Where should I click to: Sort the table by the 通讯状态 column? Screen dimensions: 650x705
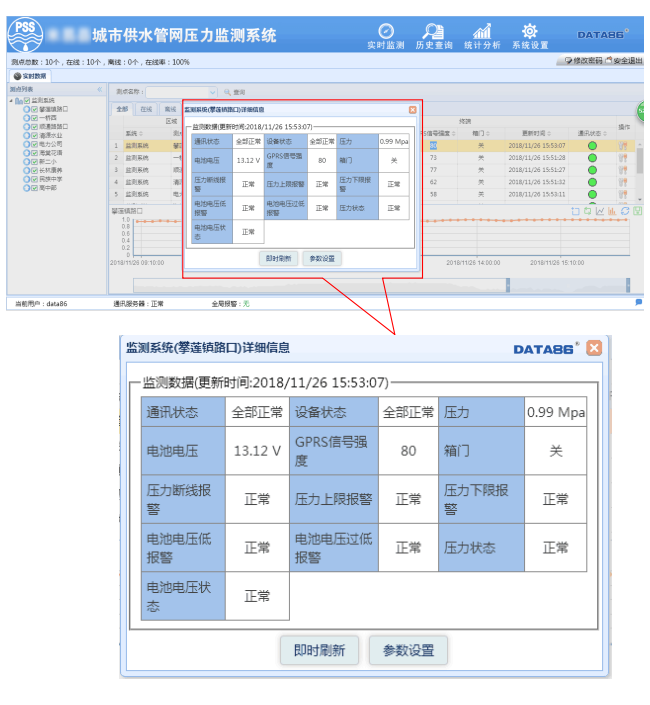coord(592,134)
